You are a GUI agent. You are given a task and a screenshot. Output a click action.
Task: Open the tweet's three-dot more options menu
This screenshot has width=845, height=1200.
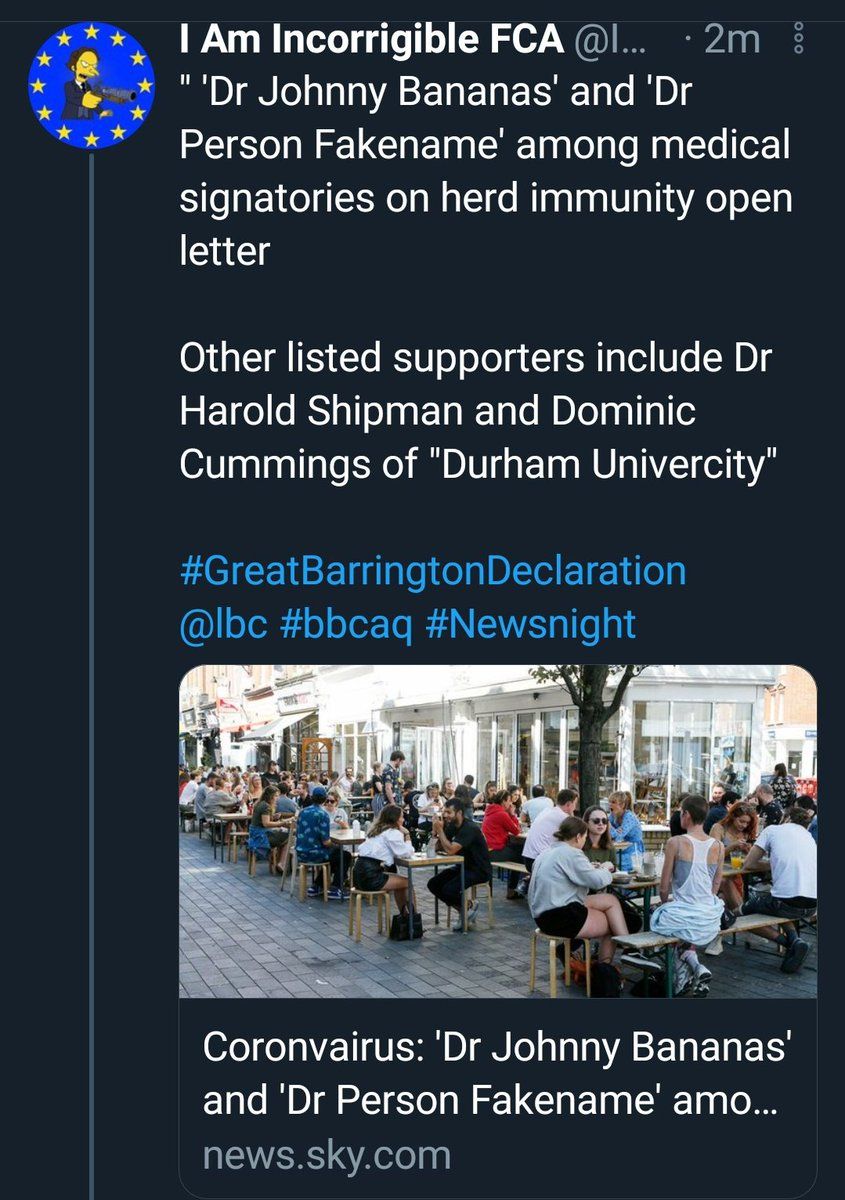(x=797, y=41)
